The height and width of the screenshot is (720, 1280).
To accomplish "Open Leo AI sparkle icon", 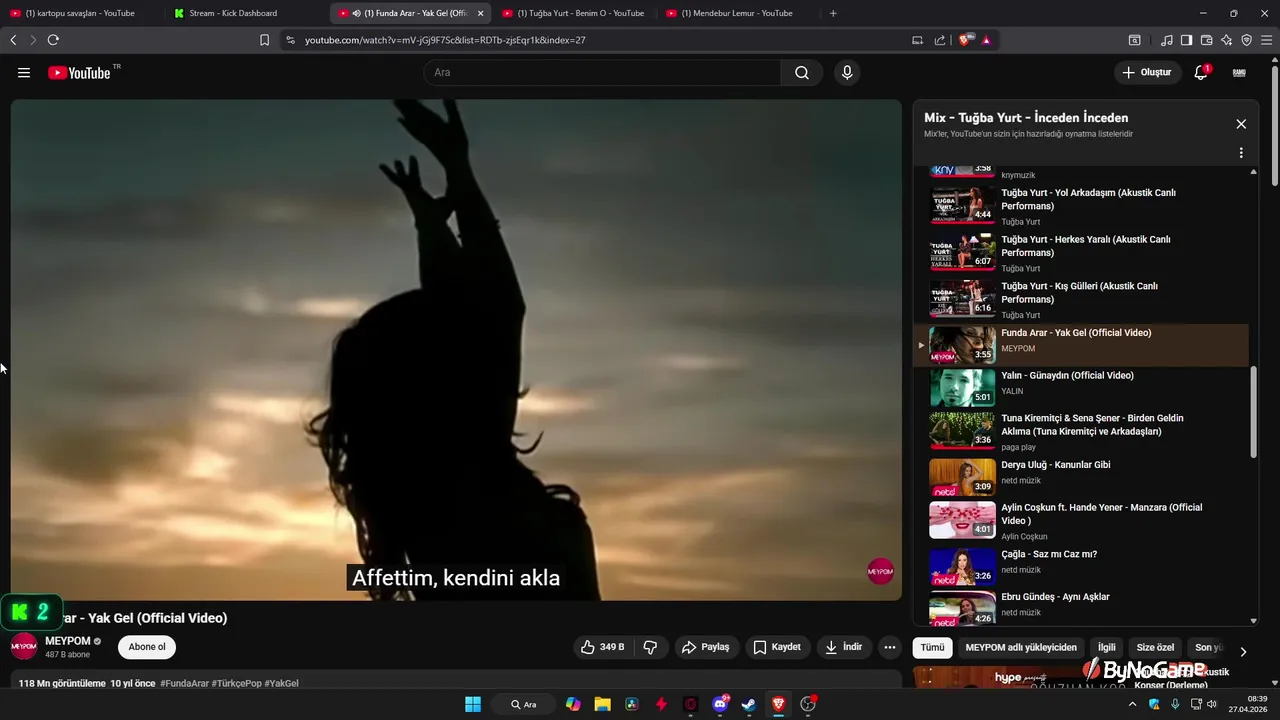I will (x=1226, y=40).
